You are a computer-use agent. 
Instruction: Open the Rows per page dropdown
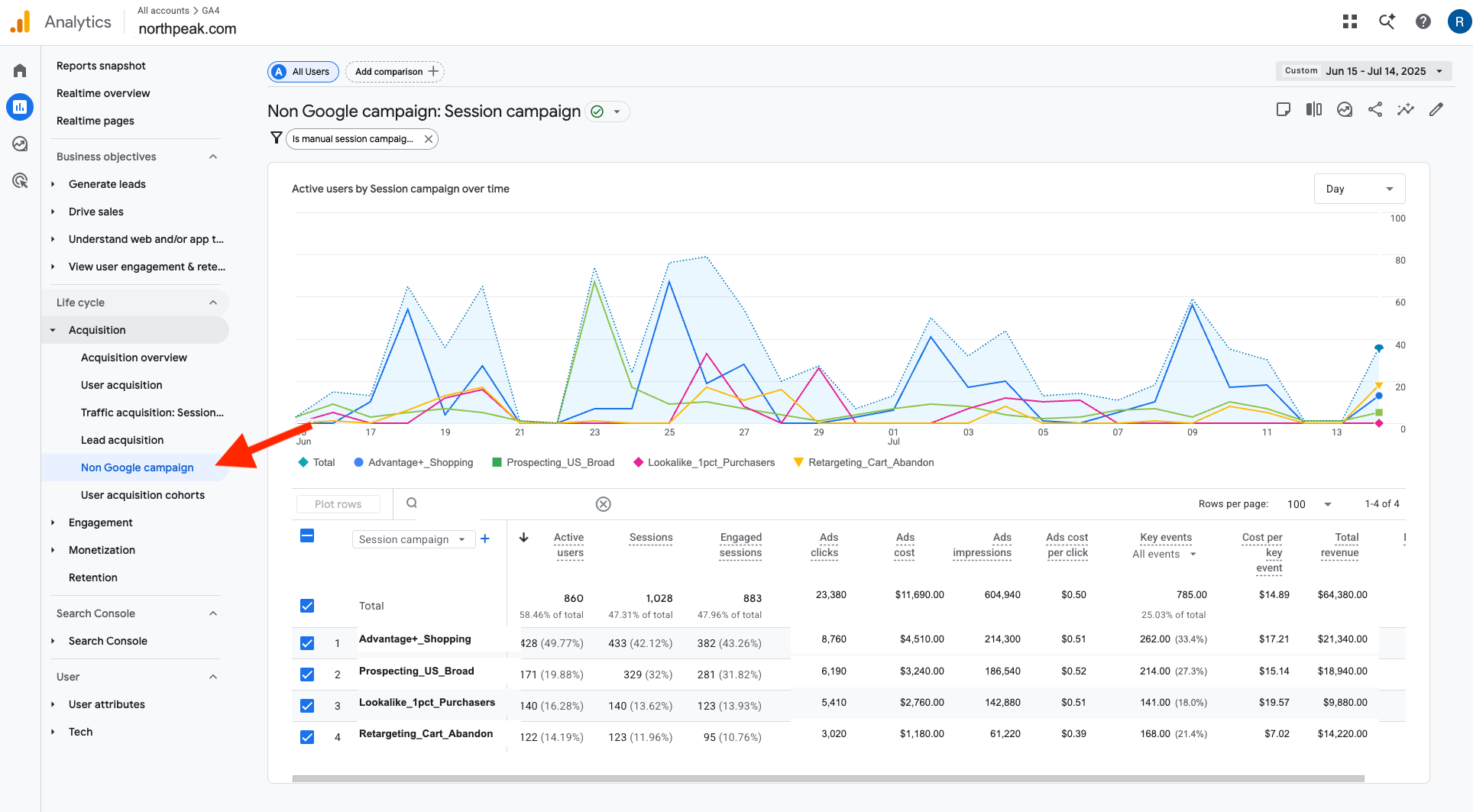coord(1310,504)
